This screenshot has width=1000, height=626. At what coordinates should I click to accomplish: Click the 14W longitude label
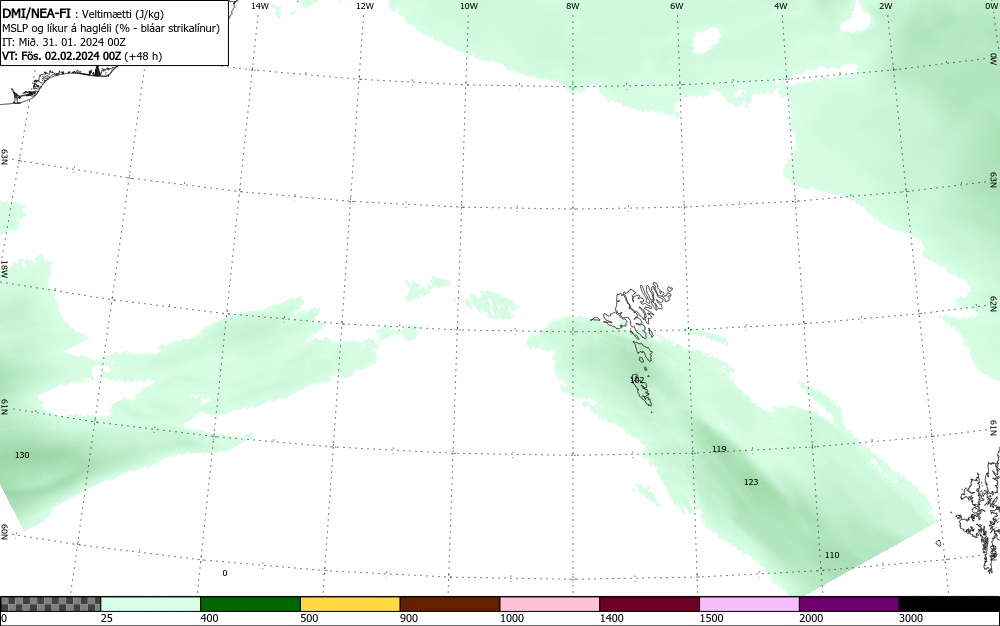pyautogui.click(x=260, y=6)
